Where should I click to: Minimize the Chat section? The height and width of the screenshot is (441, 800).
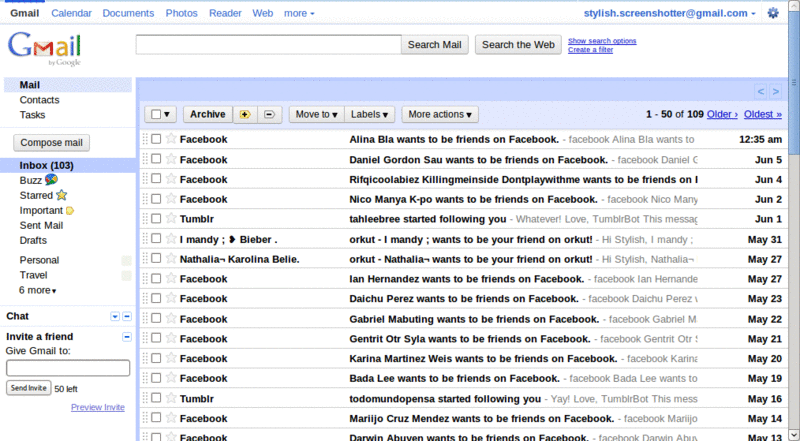coord(127,316)
